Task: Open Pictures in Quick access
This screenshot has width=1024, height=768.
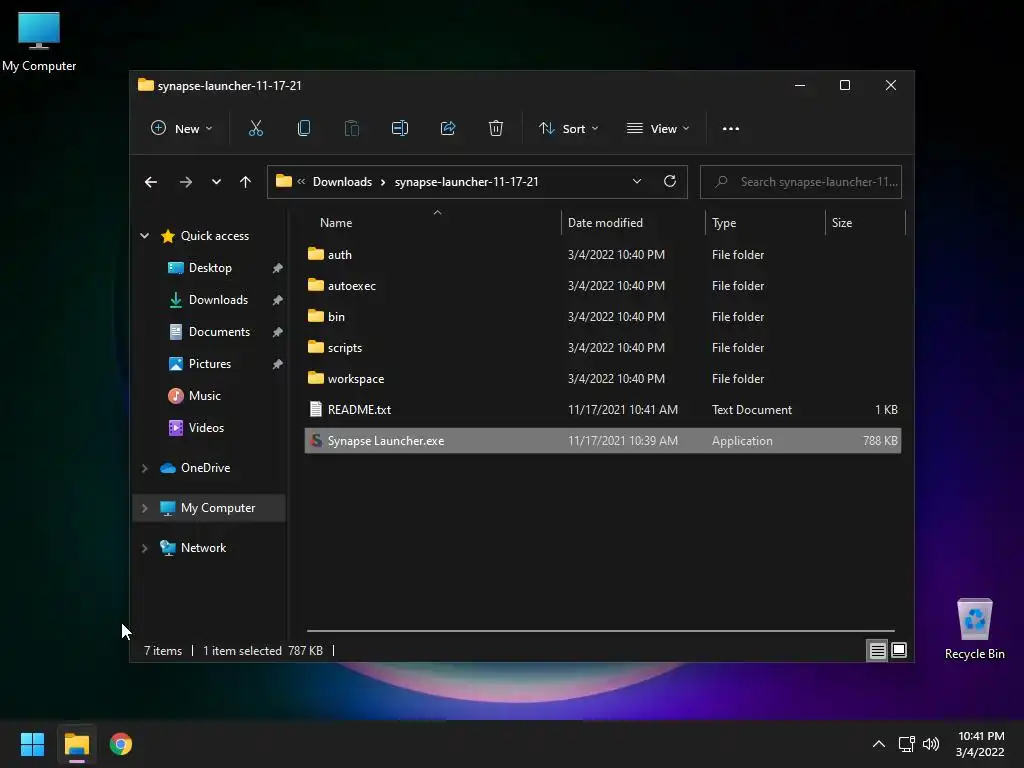Action: (x=210, y=364)
